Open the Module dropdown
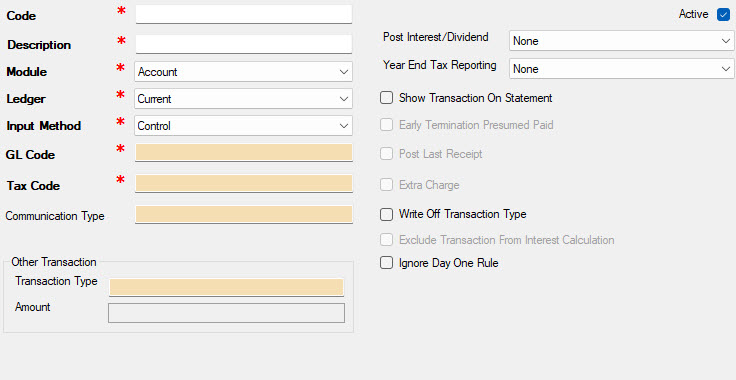 [x=243, y=72]
